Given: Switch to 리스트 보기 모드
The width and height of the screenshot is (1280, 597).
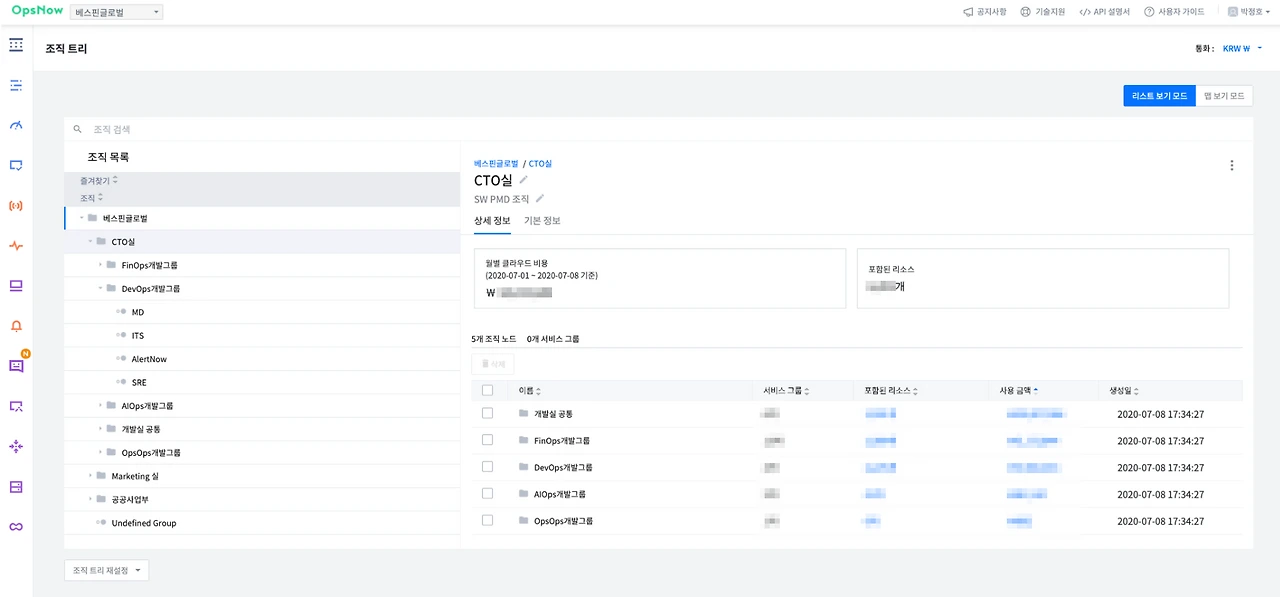Looking at the screenshot, I should click(x=1159, y=96).
